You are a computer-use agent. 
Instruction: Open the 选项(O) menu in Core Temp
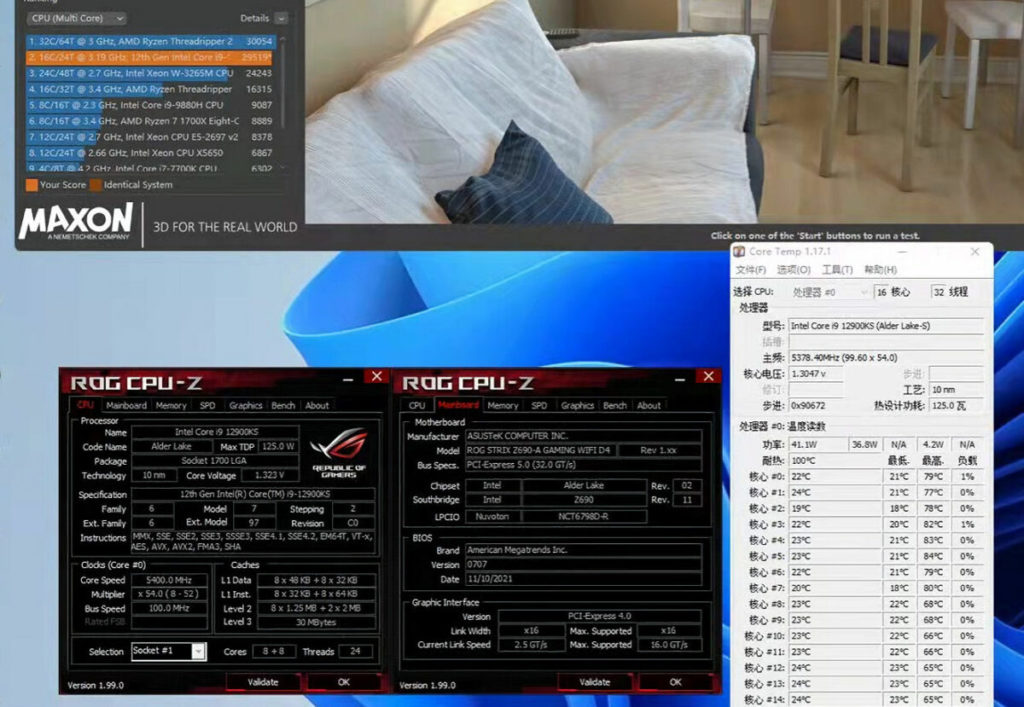793,268
